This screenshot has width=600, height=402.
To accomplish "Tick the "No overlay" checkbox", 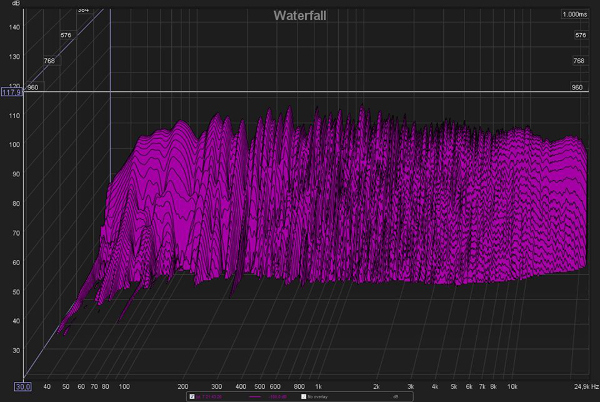I will (x=305, y=397).
